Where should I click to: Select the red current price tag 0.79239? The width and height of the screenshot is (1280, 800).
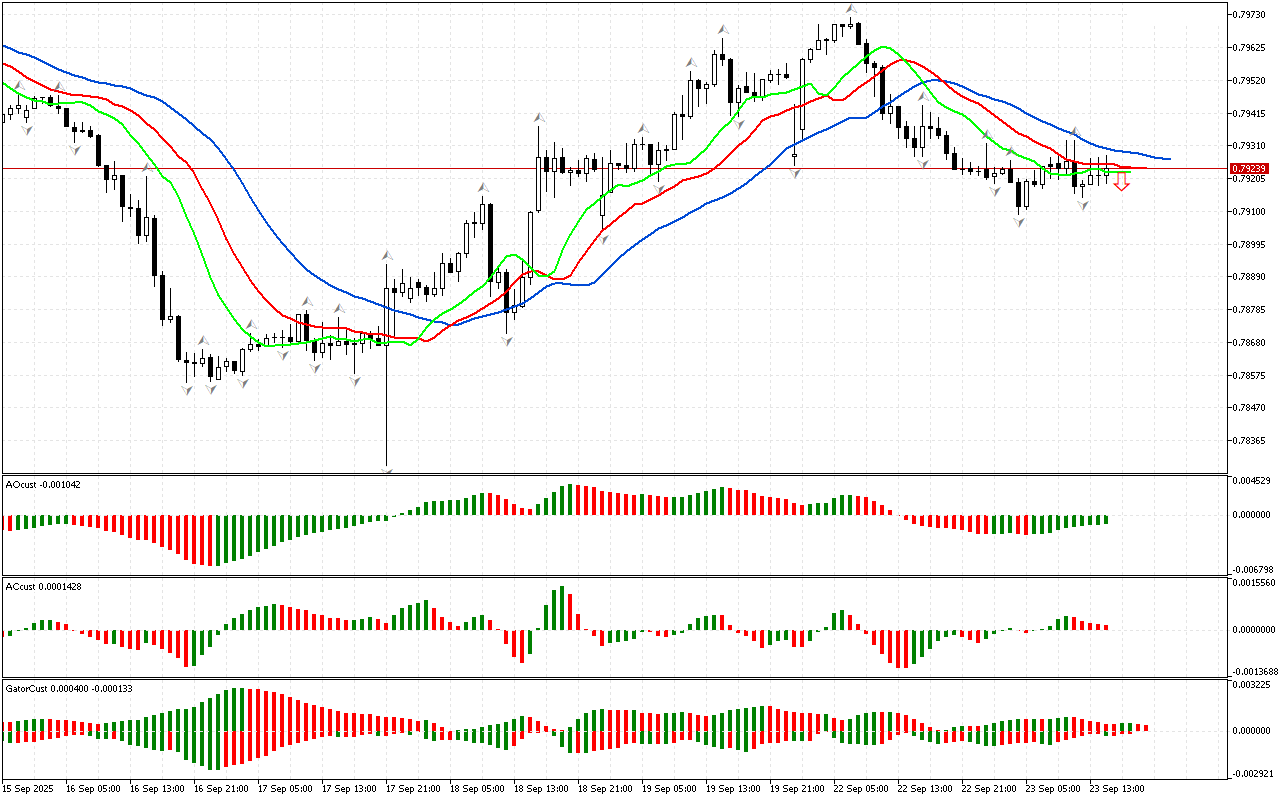1250,169
